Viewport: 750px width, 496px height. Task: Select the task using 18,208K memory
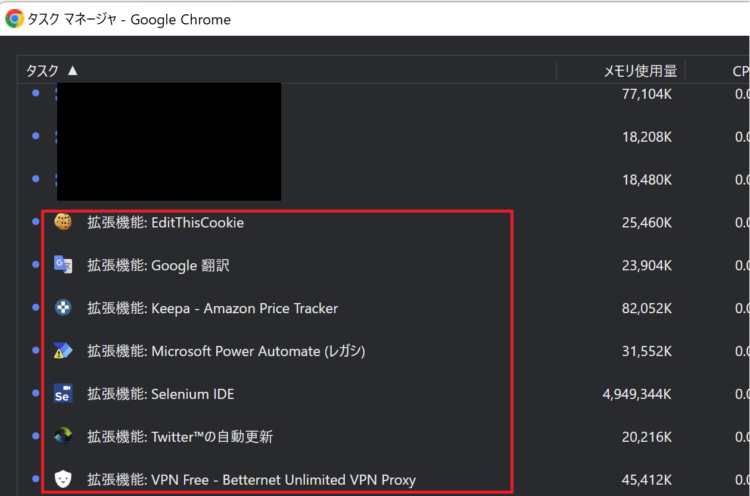pyautogui.click(x=384, y=137)
